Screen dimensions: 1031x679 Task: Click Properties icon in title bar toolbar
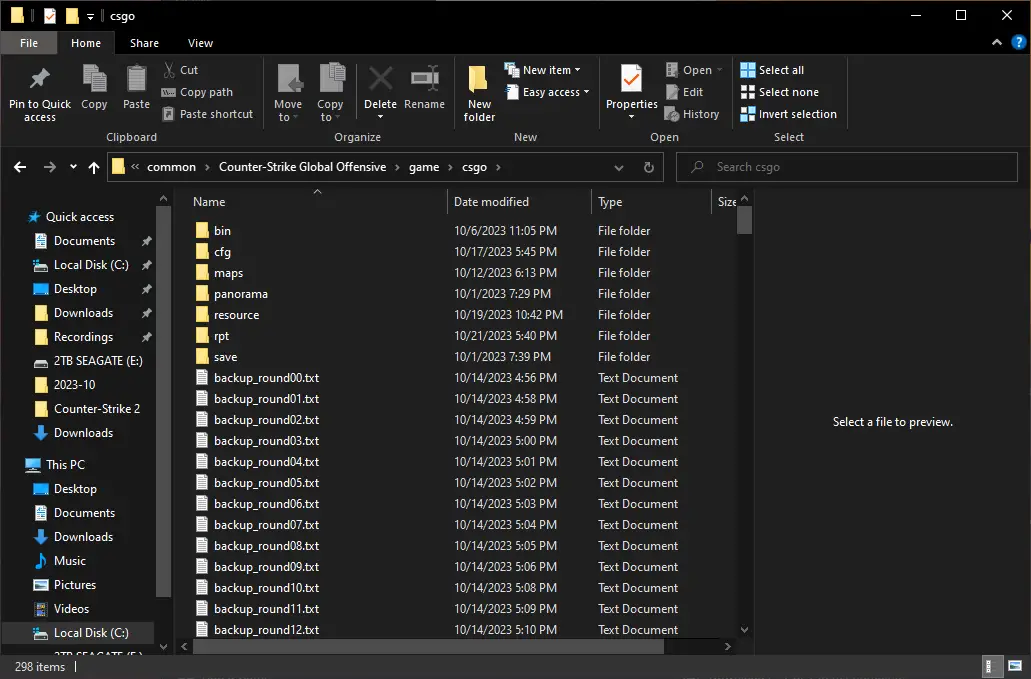(x=50, y=16)
